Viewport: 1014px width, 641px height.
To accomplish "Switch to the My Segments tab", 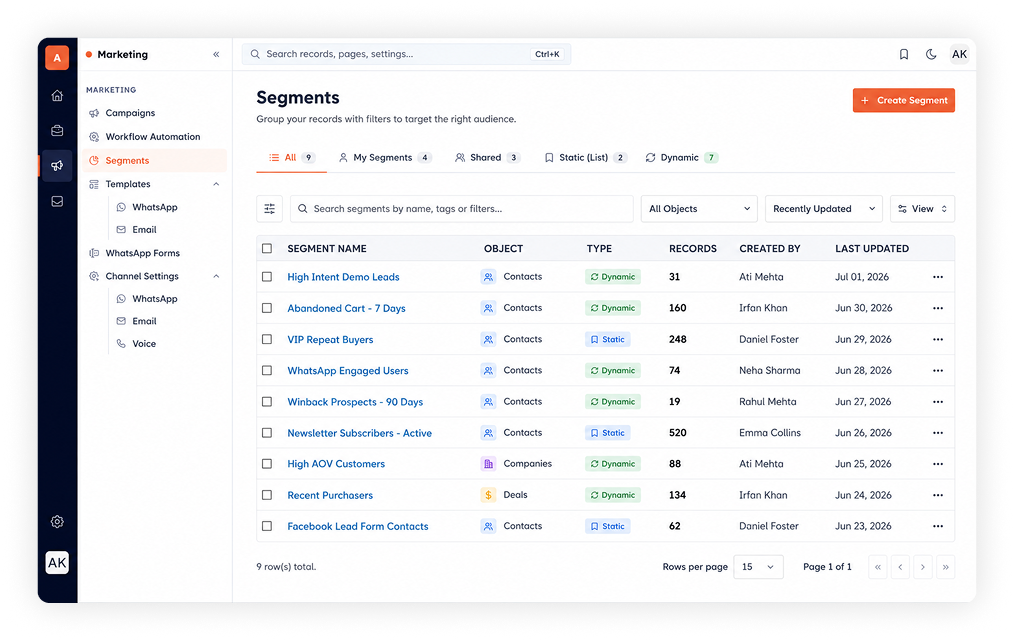I will [x=385, y=158].
